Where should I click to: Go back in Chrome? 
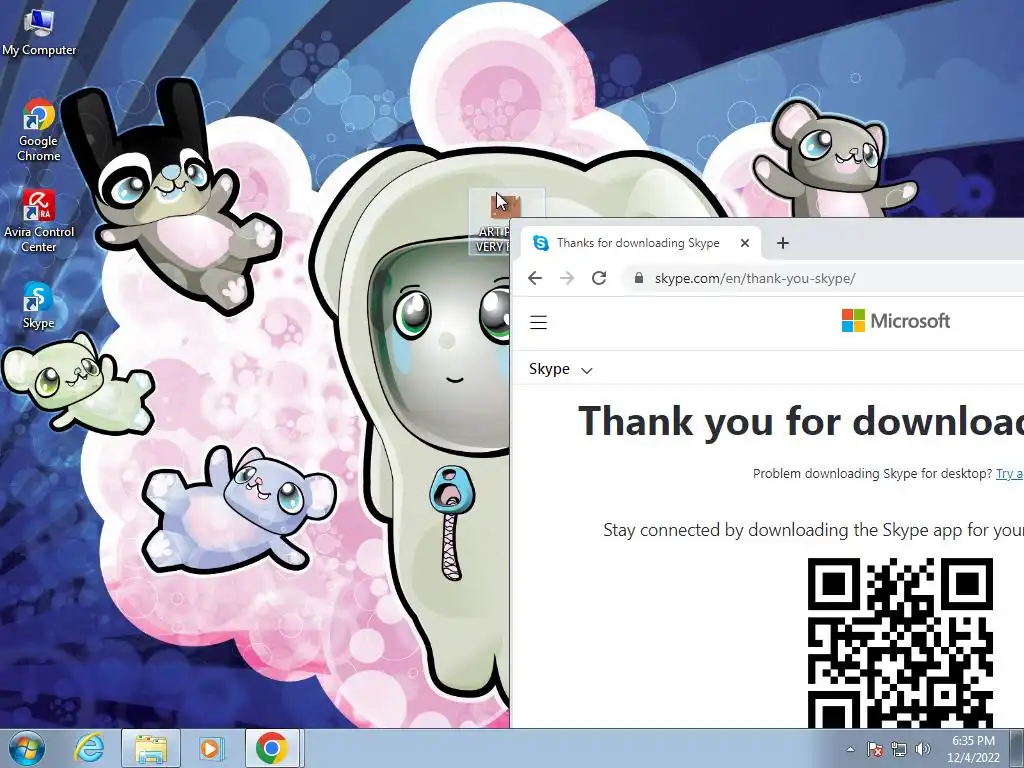[x=535, y=278]
